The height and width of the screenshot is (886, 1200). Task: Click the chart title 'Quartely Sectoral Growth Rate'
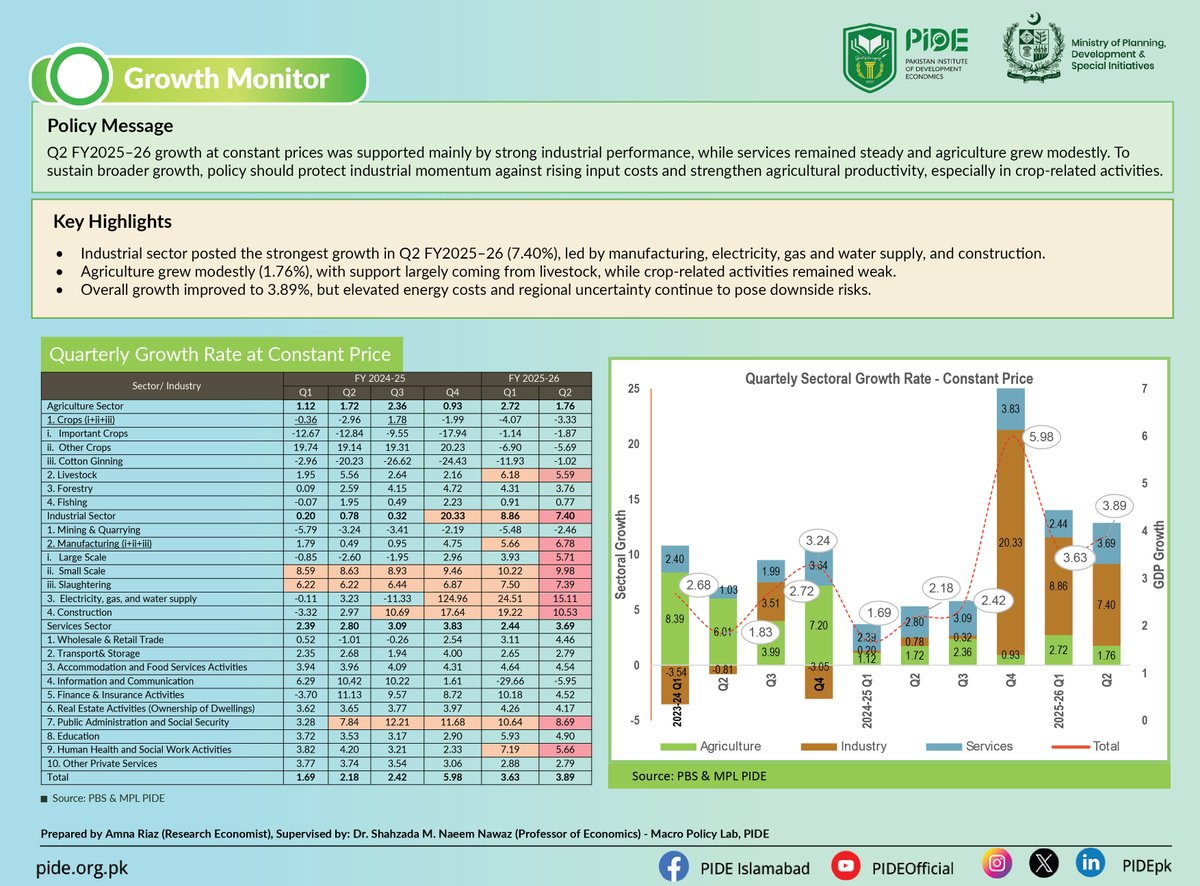coord(888,379)
